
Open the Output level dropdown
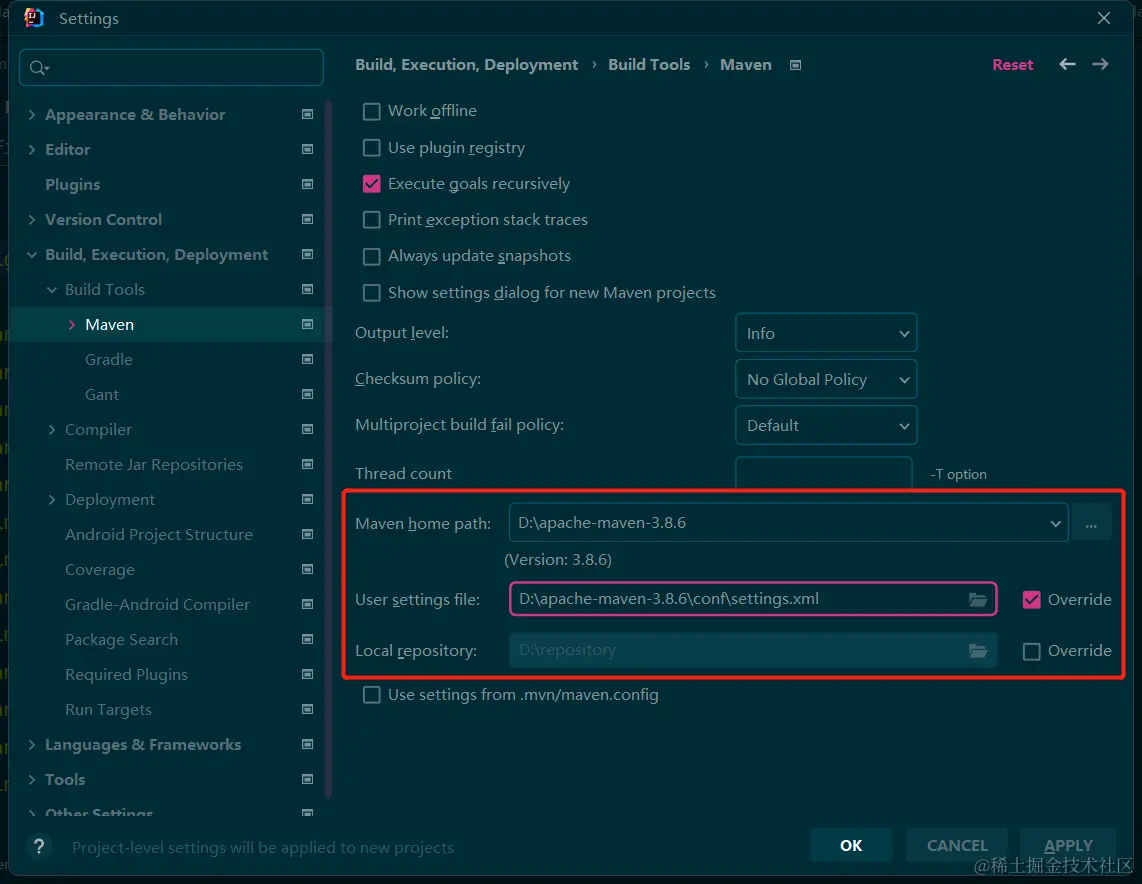tap(826, 333)
